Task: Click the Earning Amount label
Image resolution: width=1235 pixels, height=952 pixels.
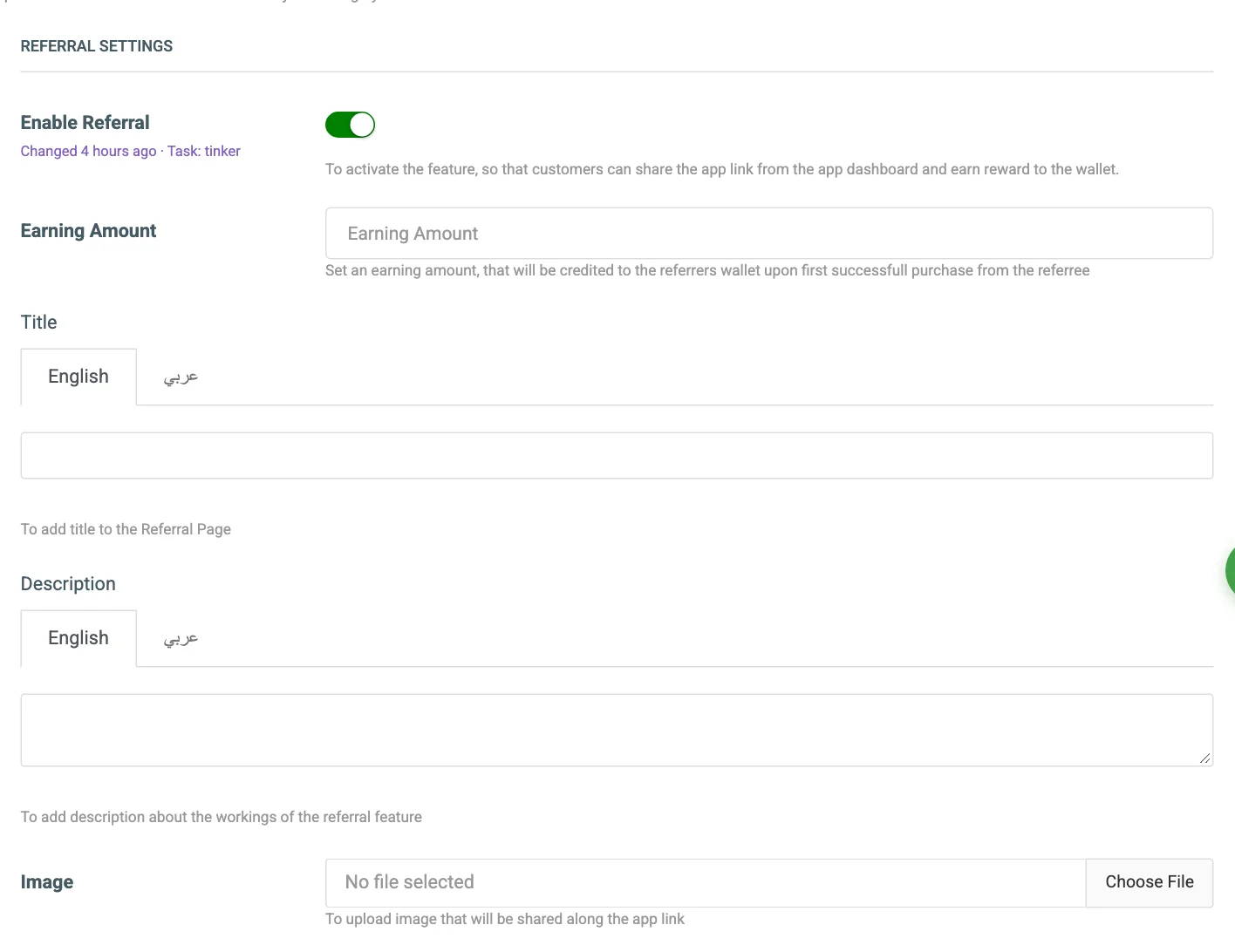Action: (88, 231)
